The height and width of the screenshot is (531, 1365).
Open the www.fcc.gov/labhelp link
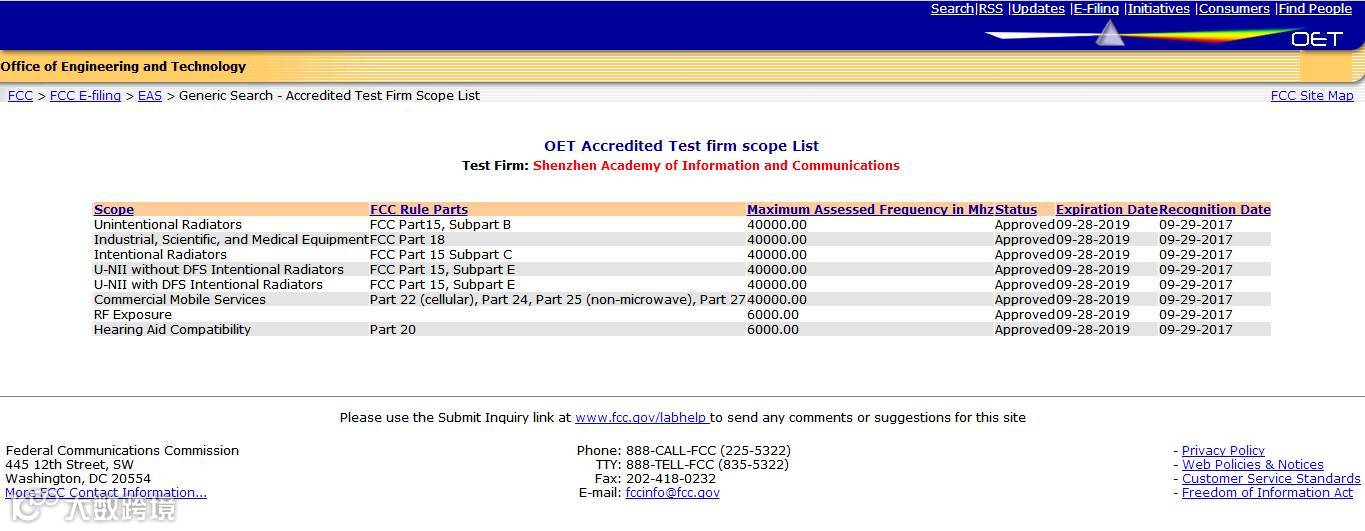pyautogui.click(x=642, y=418)
